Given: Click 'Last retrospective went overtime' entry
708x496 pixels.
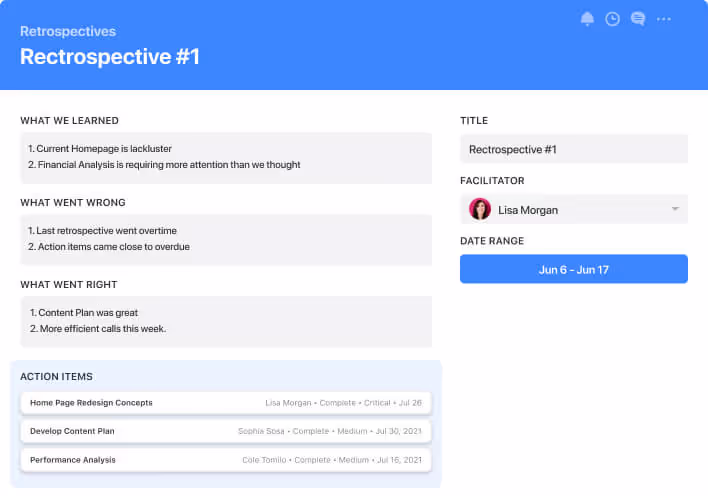Looking at the screenshot, I should coord(102,229).
